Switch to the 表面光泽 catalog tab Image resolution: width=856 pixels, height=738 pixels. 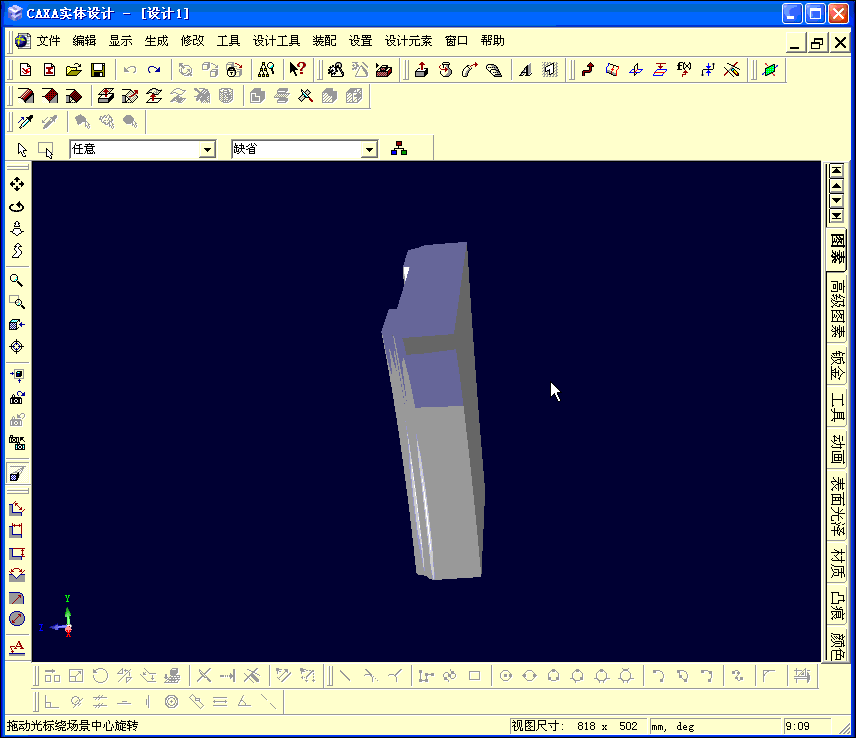tap(837, 506)
